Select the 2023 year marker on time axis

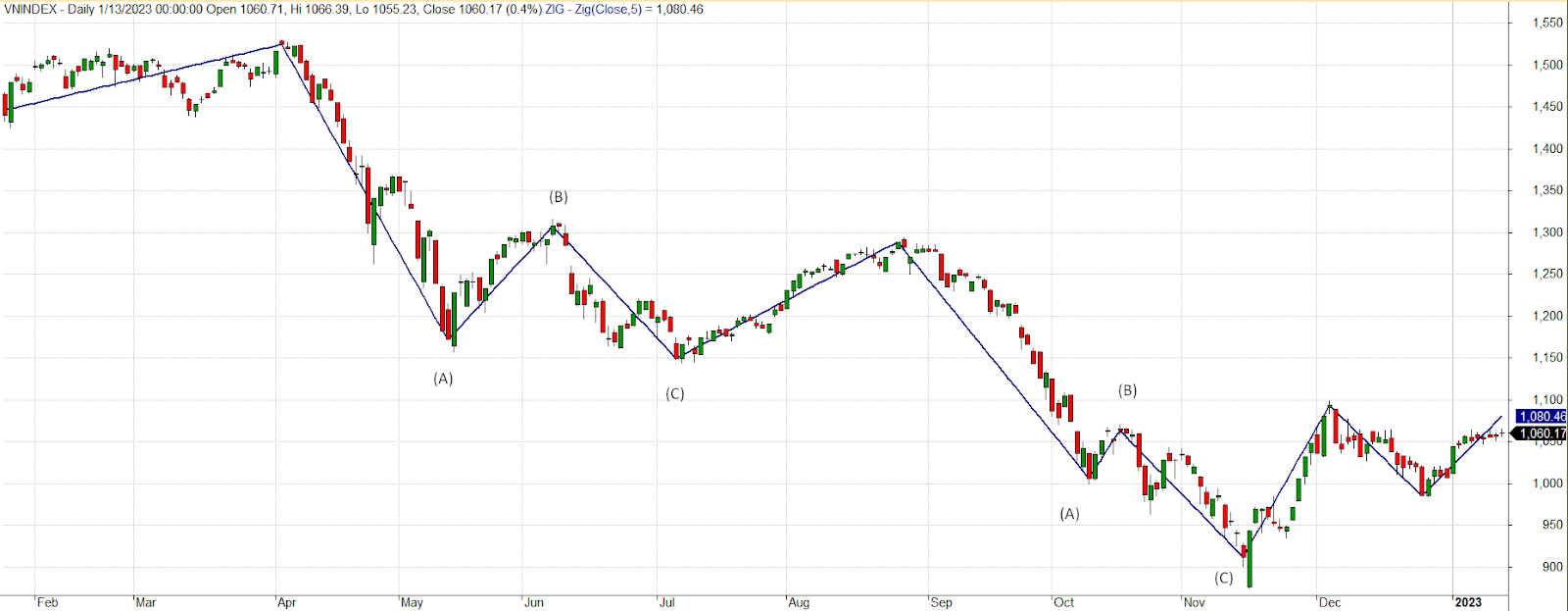(x=1468, y=602)
